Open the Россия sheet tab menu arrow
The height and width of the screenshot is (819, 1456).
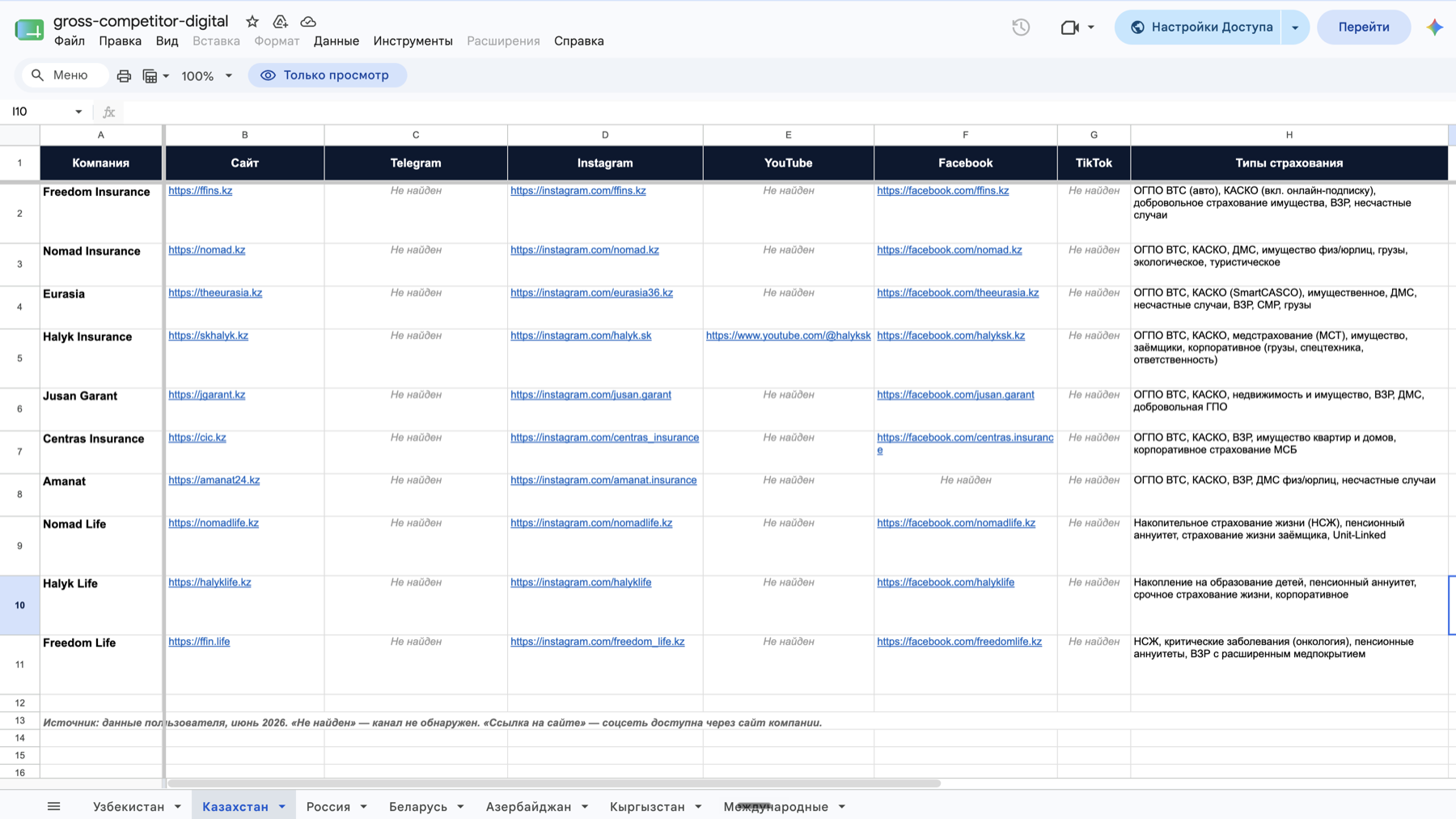pyautogui.click(x=364, y=807)
